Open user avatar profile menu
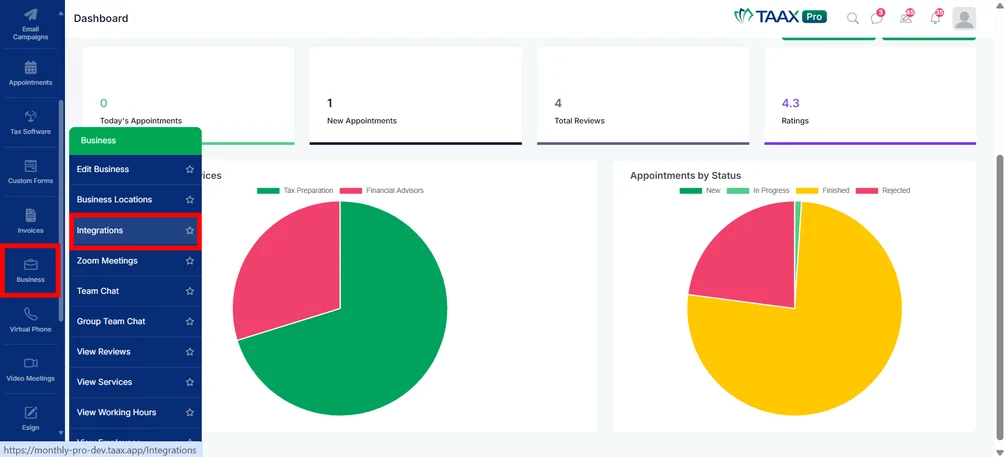Viewport: 1005px width, 457px height. (x=964, y=19)
